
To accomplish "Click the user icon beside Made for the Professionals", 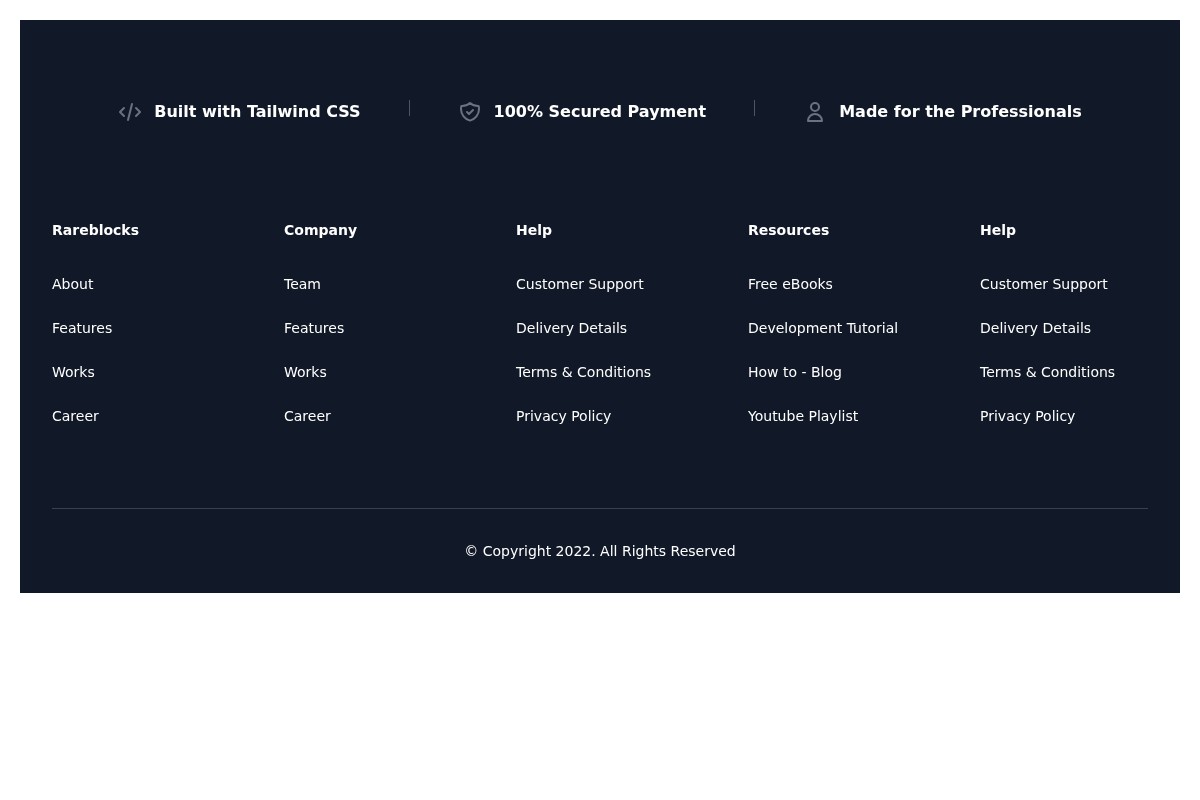I will click(815, 112).
